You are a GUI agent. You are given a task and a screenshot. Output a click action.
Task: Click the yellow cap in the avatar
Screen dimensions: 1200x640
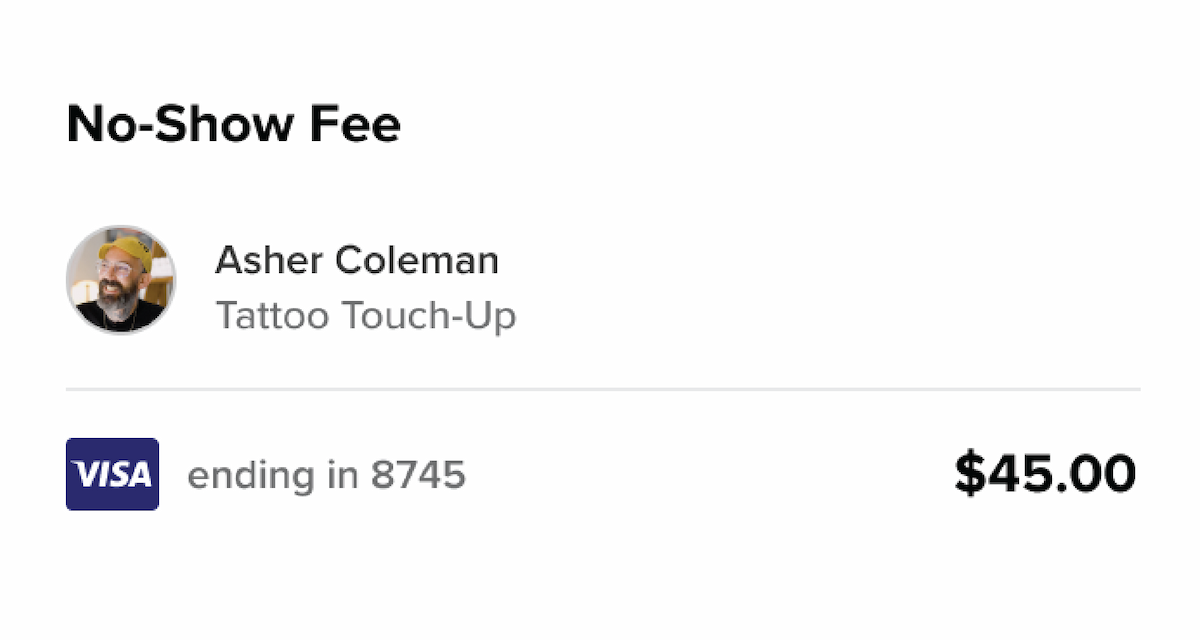tap(123, 252)
